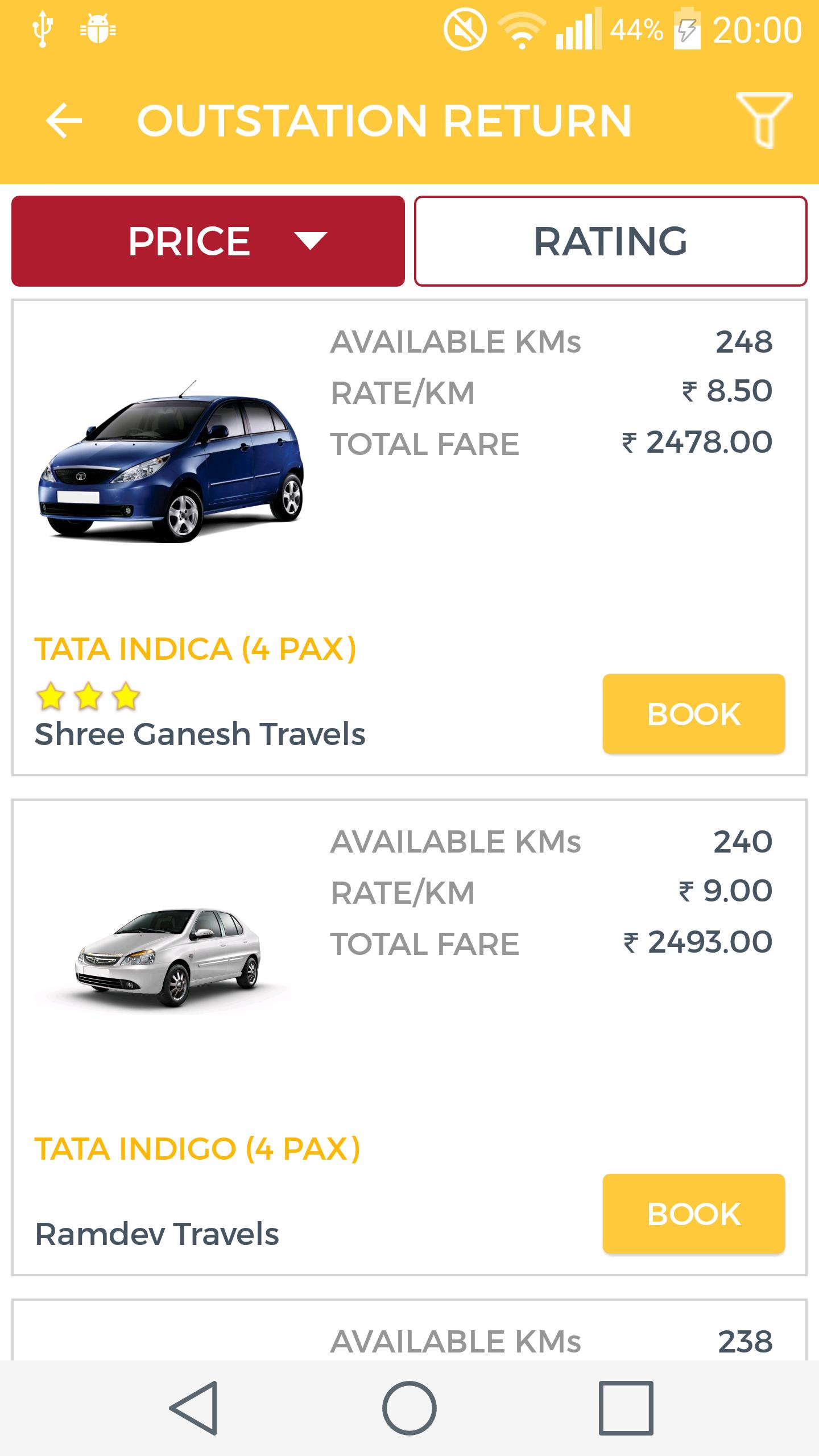
Task: Tap the Wi-Fi status icon
Action: tap(522, 30)
